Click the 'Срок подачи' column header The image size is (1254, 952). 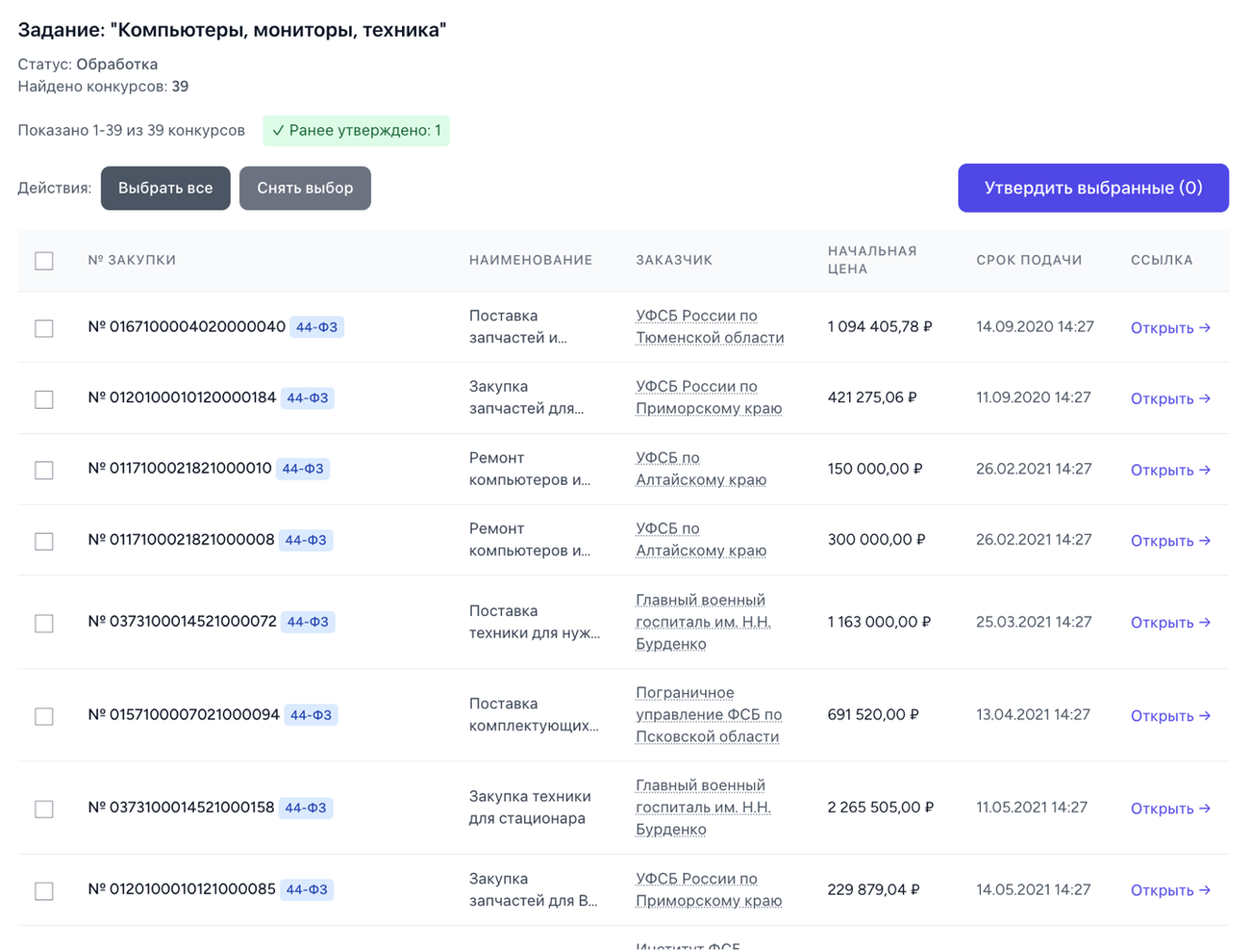coord(1028,260)
